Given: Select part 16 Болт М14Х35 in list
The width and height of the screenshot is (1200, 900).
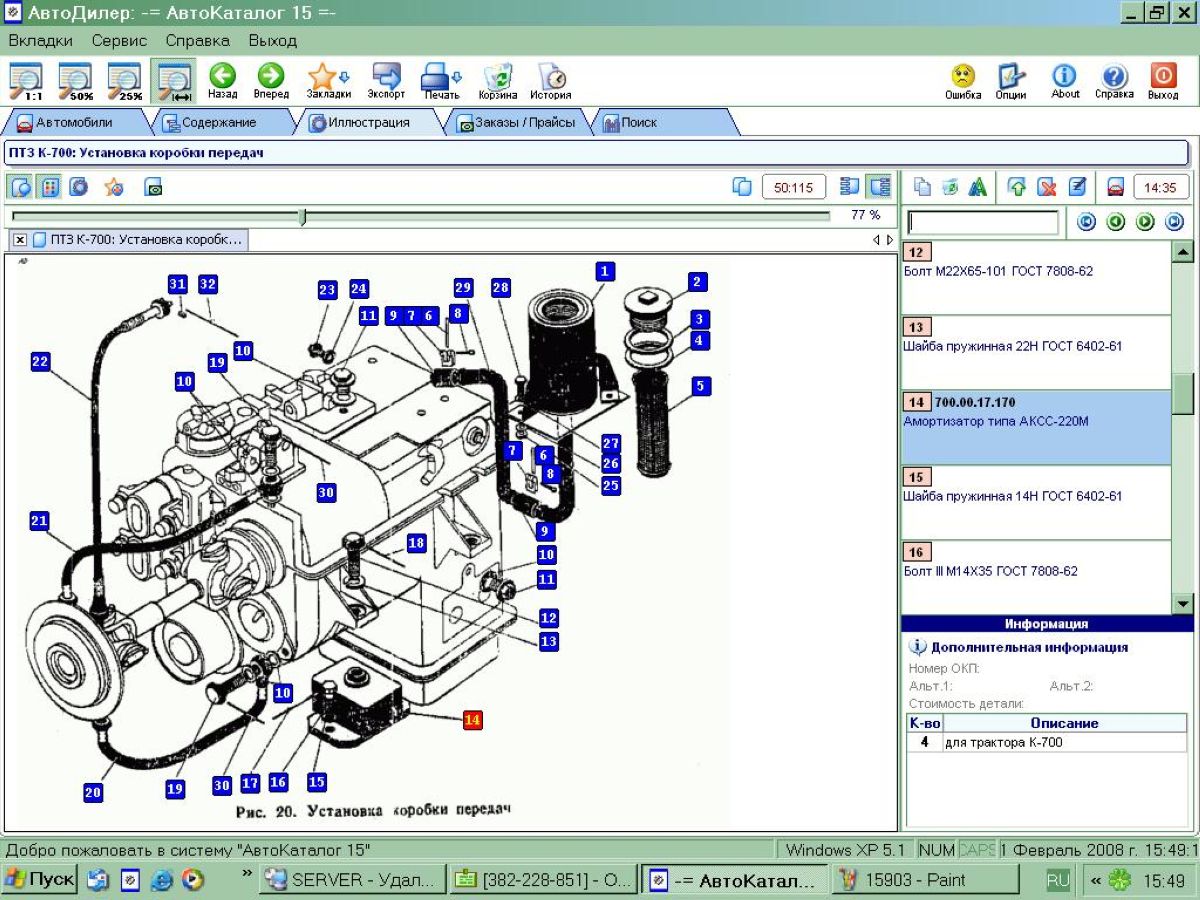Looking at the screenshot, I should pyautogui.click(x=1035, y=571).
